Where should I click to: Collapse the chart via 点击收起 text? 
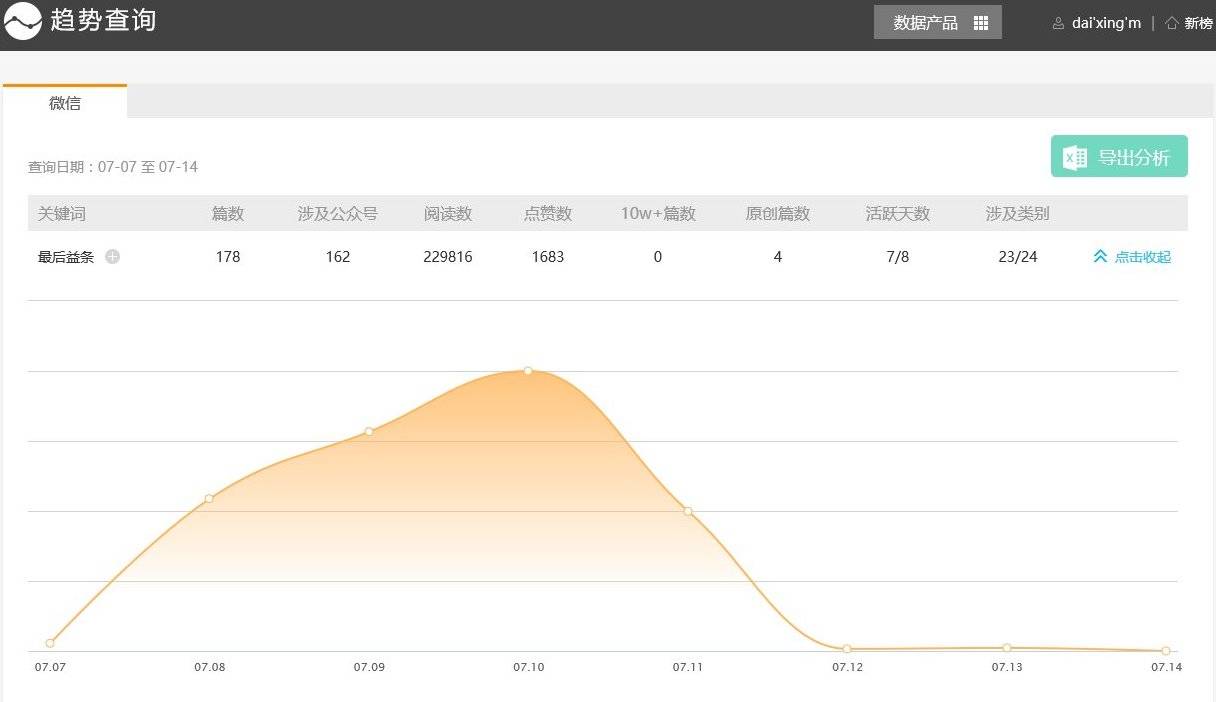pyautogui.click(x=1142, y=257)
